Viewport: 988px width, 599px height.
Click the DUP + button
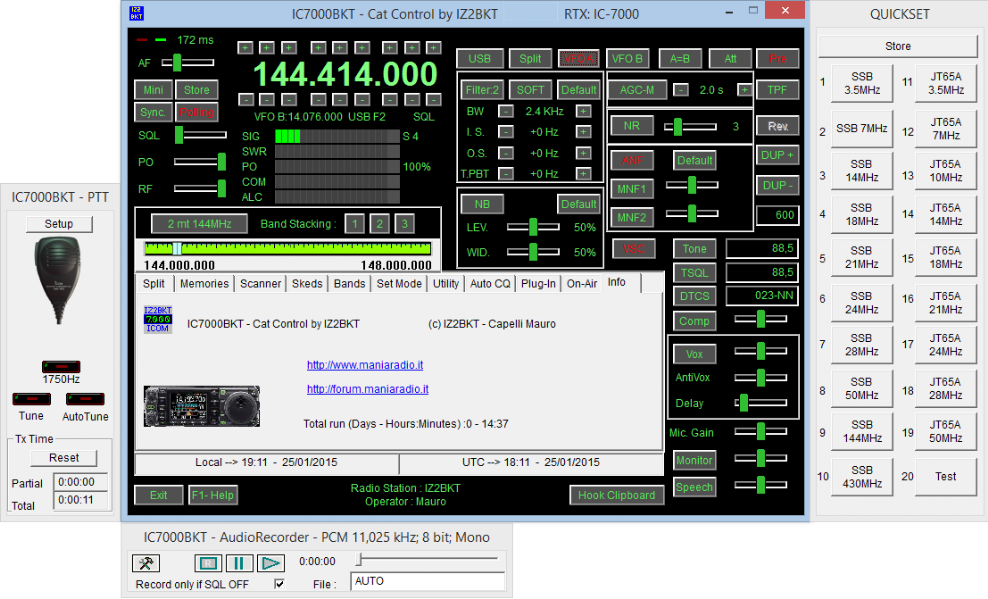click(777, 155)
